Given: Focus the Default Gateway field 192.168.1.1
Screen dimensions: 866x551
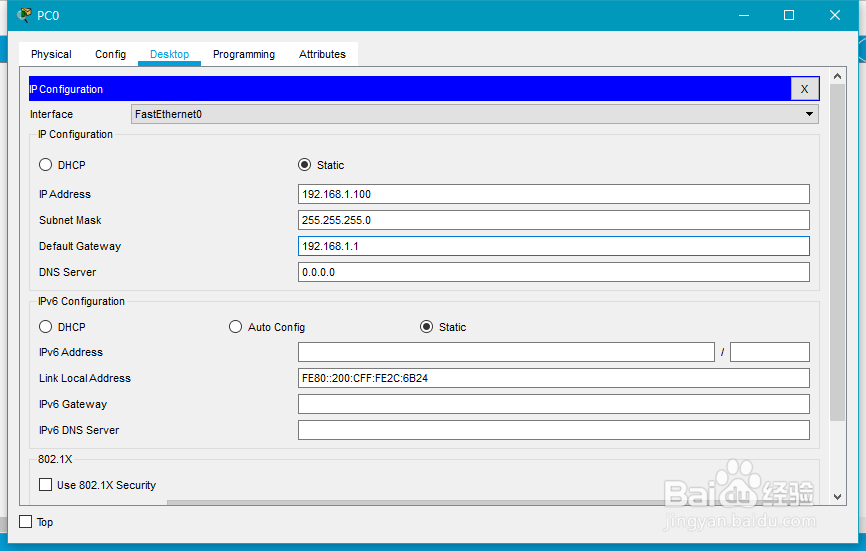Looking at the screenshot, I should coord(554,246).
